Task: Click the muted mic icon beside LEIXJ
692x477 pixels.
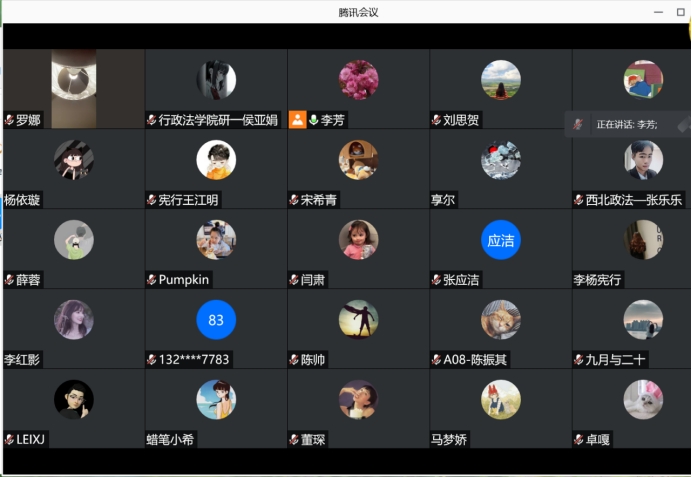Action: (9, 439)
